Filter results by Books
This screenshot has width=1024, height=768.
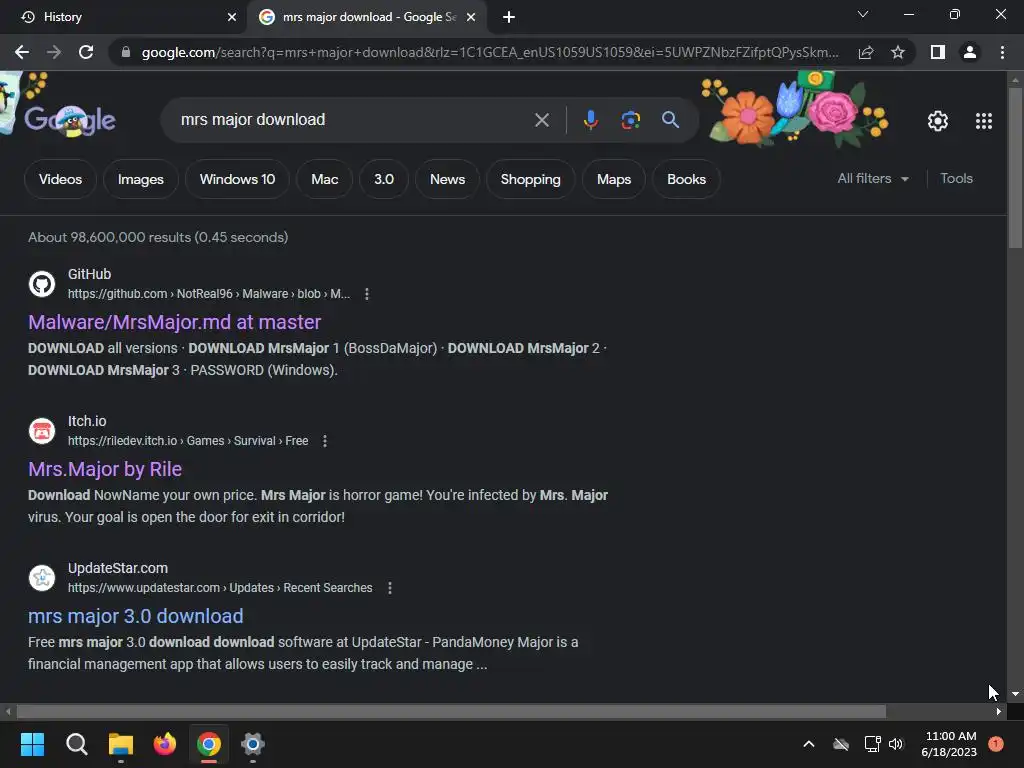point(686,179)
